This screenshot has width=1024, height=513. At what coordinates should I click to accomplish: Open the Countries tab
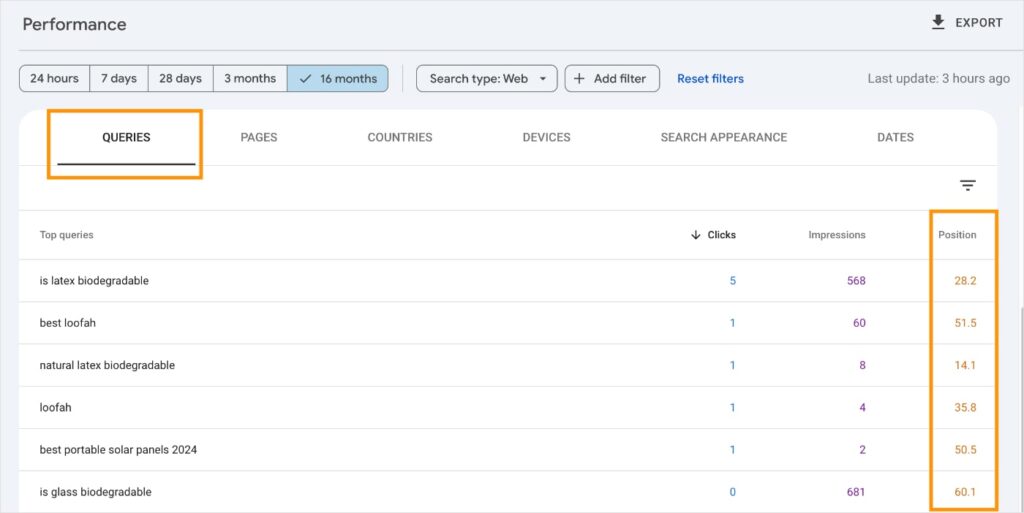tap(400, 137)
